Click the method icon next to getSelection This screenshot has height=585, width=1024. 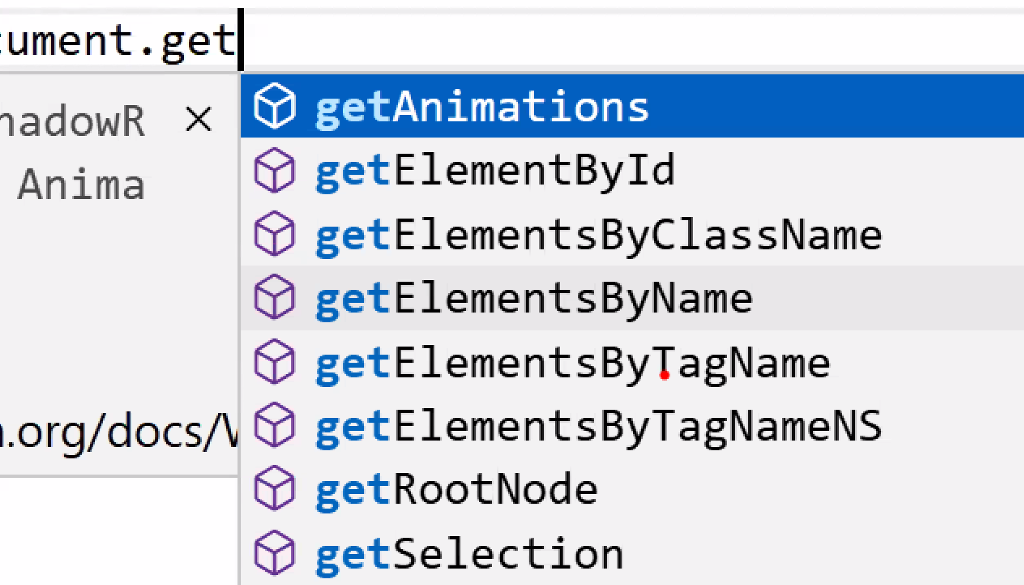[274, 554]
